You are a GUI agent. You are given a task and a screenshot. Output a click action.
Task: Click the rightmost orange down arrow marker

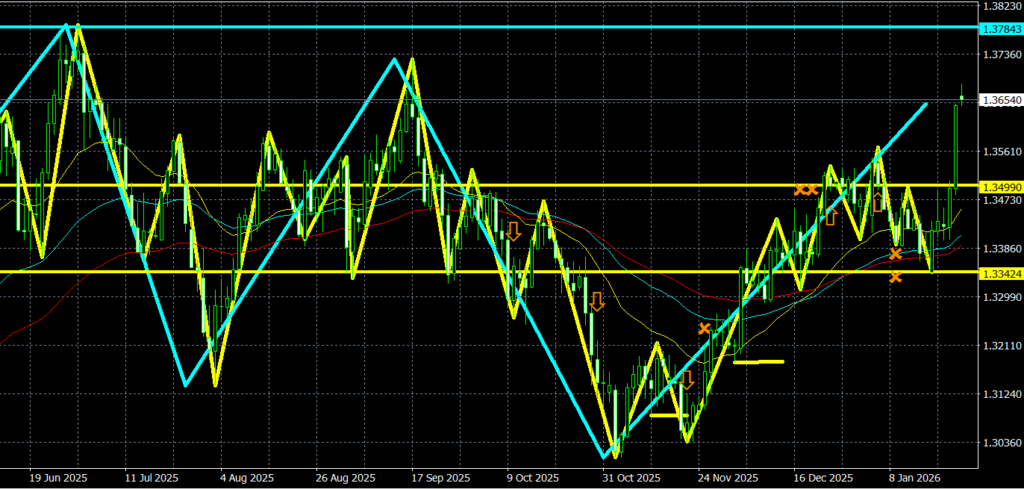point(687,379)
